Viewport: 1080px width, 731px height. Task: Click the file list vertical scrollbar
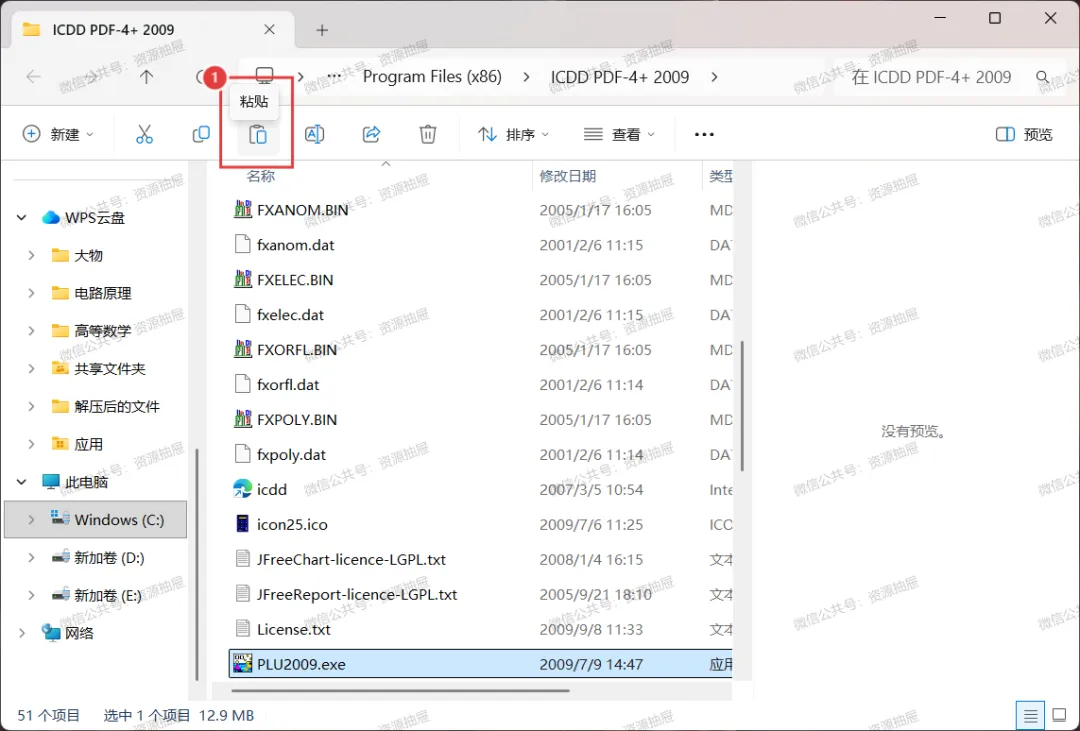[x=742, y=406]
